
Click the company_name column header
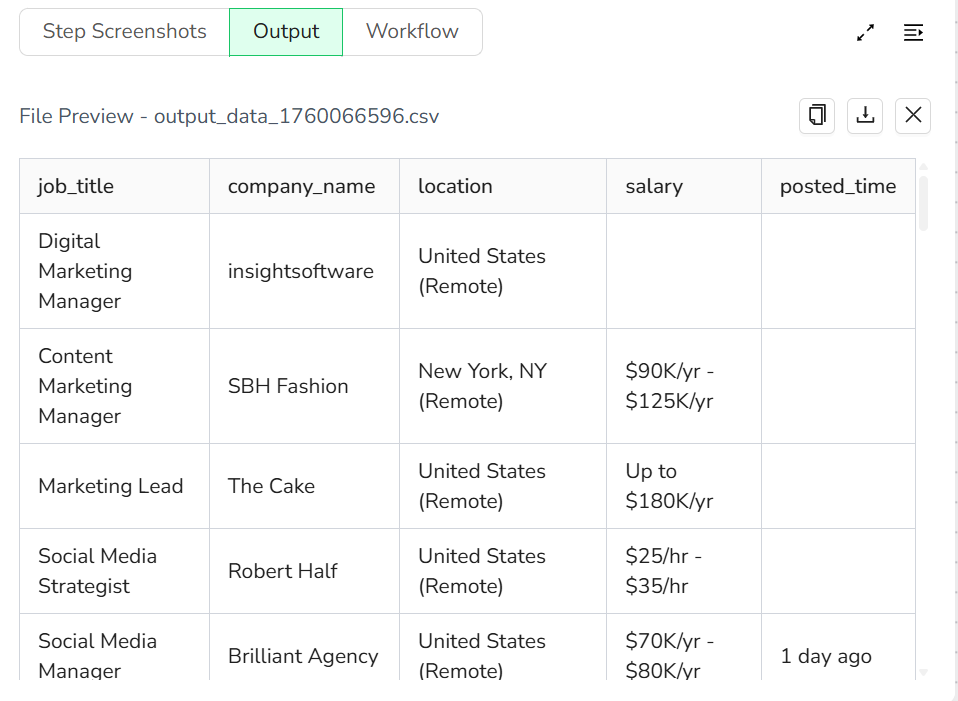click(301, 186)
